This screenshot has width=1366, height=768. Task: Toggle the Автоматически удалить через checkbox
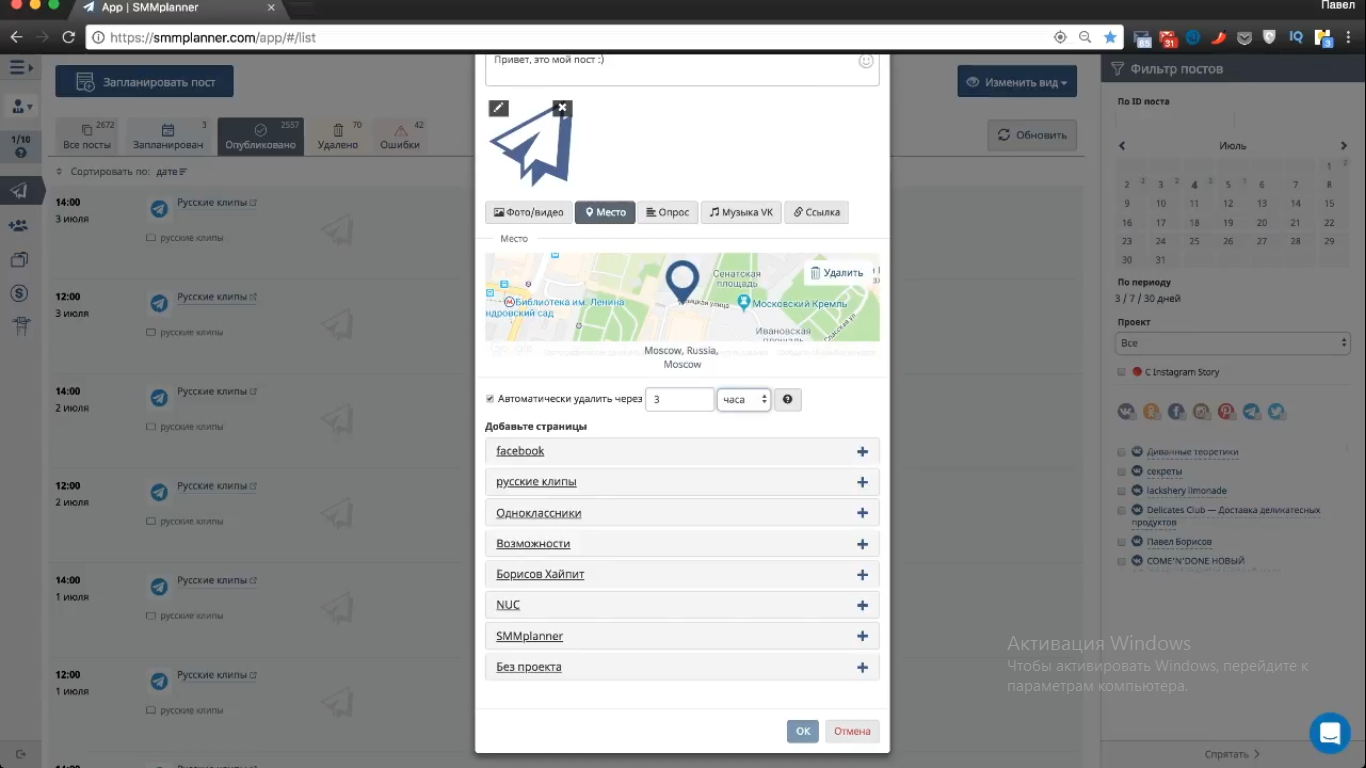(x=490, y=399)
